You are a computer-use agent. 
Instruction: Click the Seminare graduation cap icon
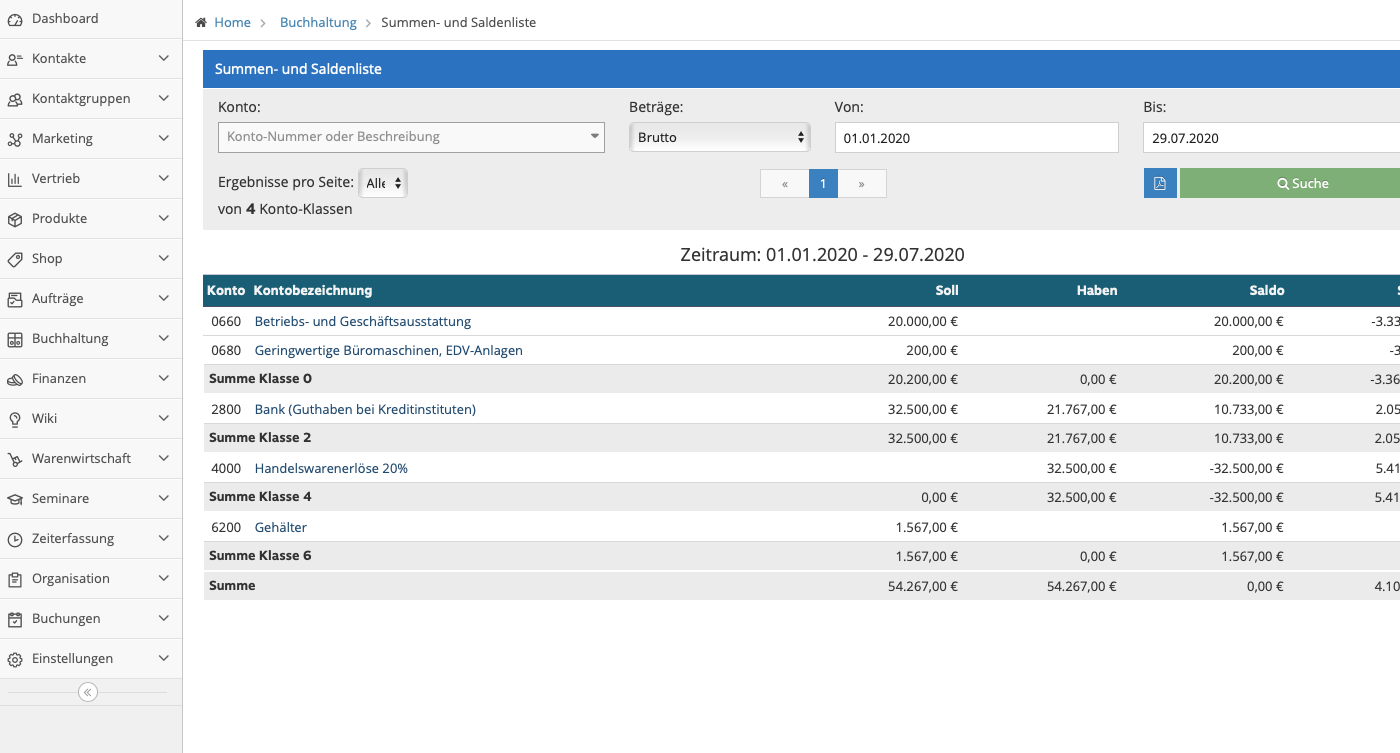click(x=14, y=499)
